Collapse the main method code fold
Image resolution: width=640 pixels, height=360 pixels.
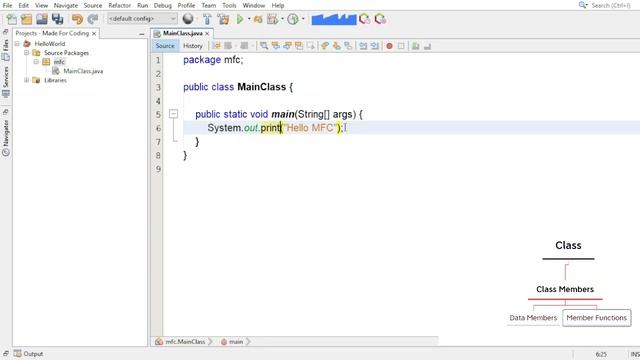173,114
